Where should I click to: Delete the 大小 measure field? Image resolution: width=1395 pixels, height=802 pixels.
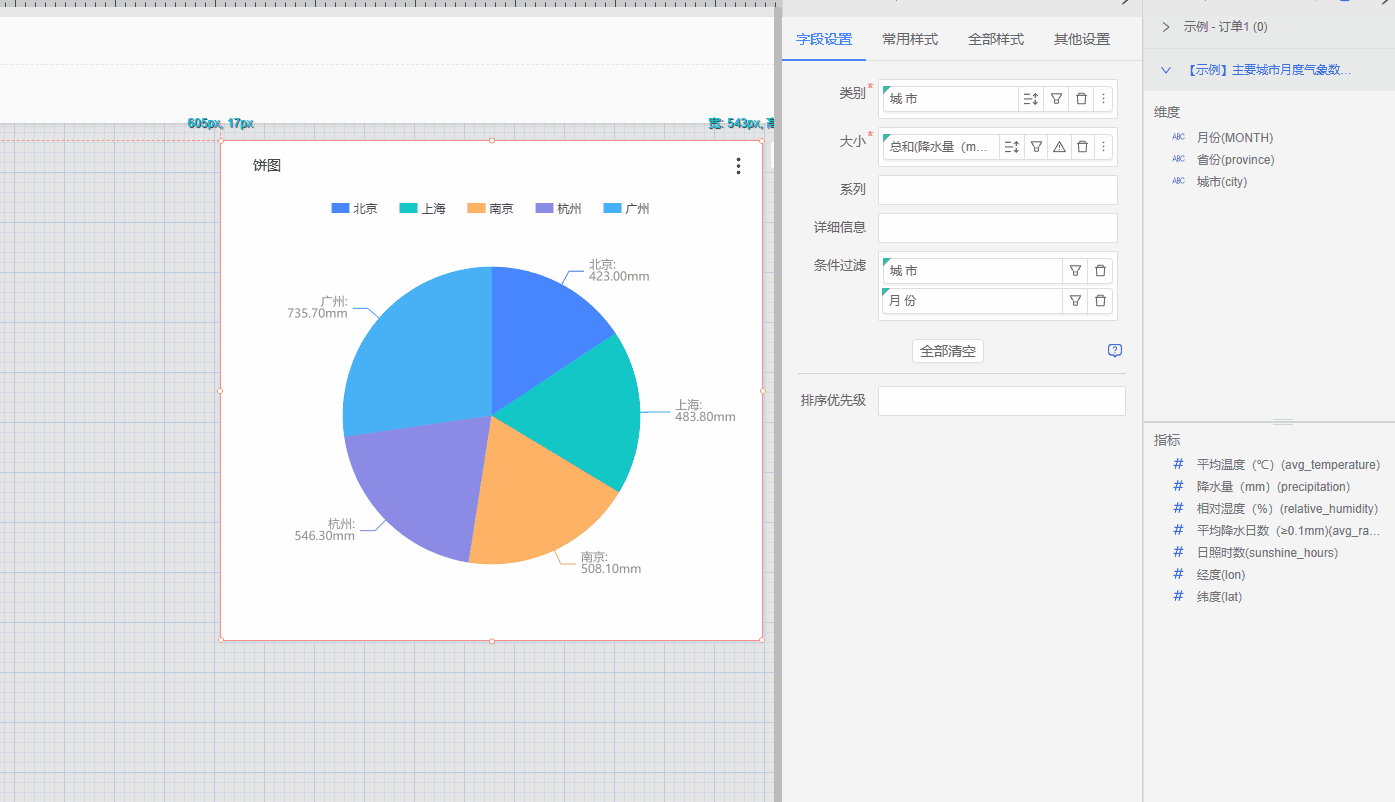1082,147
